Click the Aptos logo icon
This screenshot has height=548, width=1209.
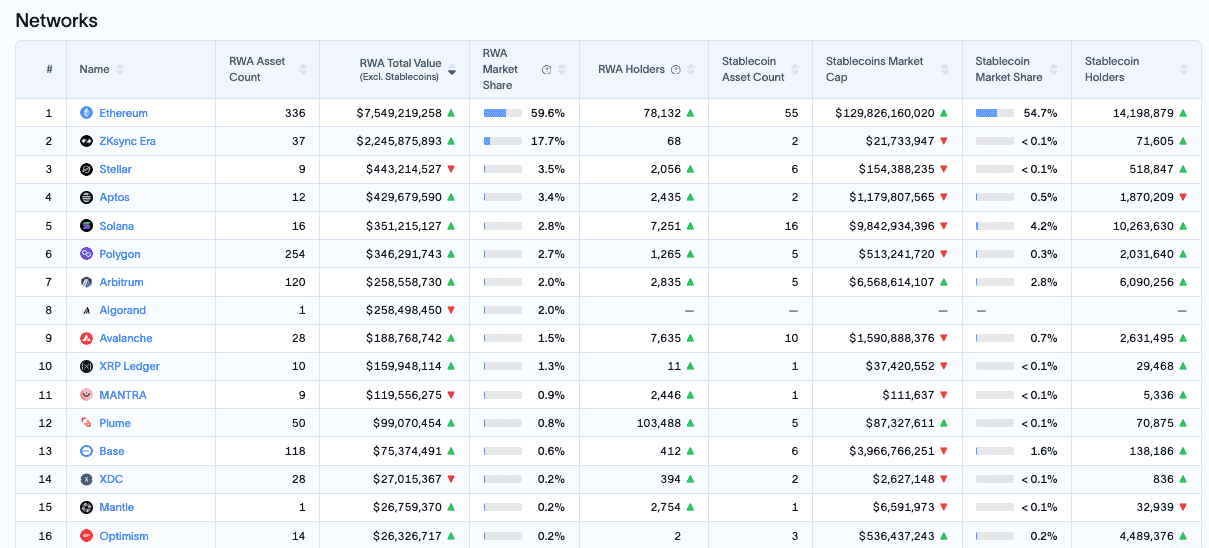[x=86, y=197]
